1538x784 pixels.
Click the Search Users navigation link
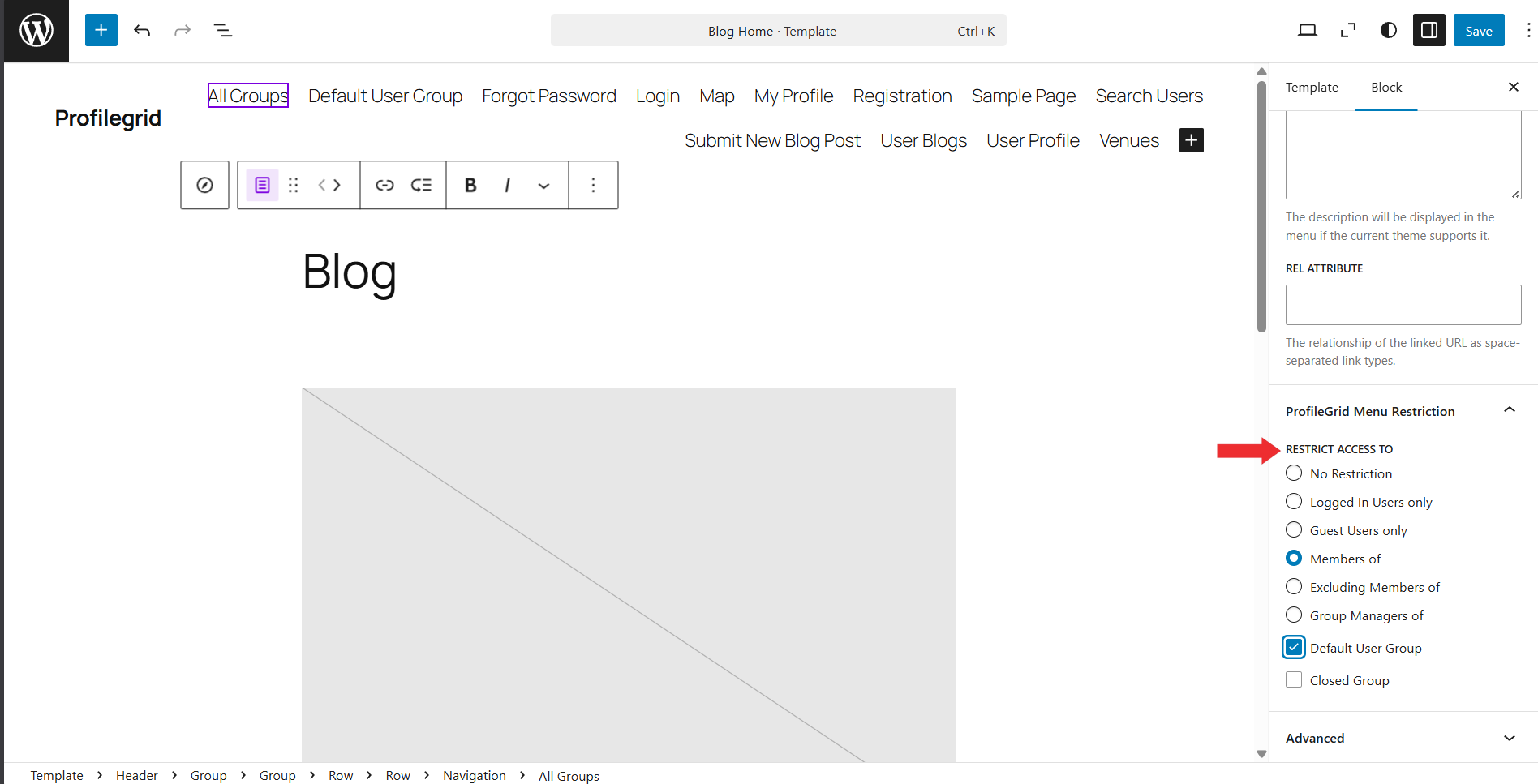1149,96
